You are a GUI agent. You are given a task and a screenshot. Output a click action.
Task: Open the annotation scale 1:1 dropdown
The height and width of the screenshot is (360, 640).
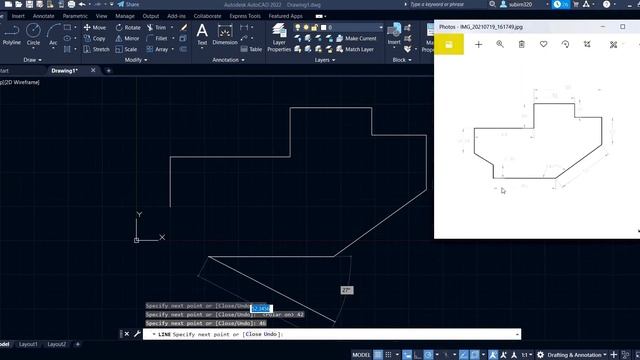point(526,355)
